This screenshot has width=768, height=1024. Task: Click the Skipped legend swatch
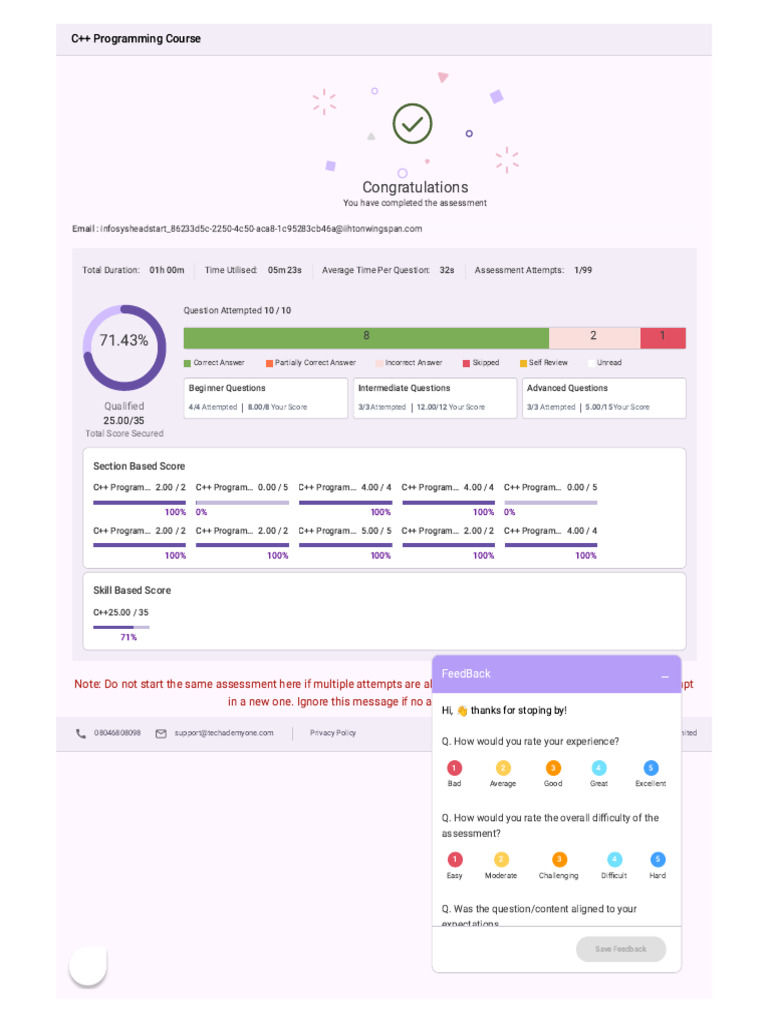tap(466, 363)
